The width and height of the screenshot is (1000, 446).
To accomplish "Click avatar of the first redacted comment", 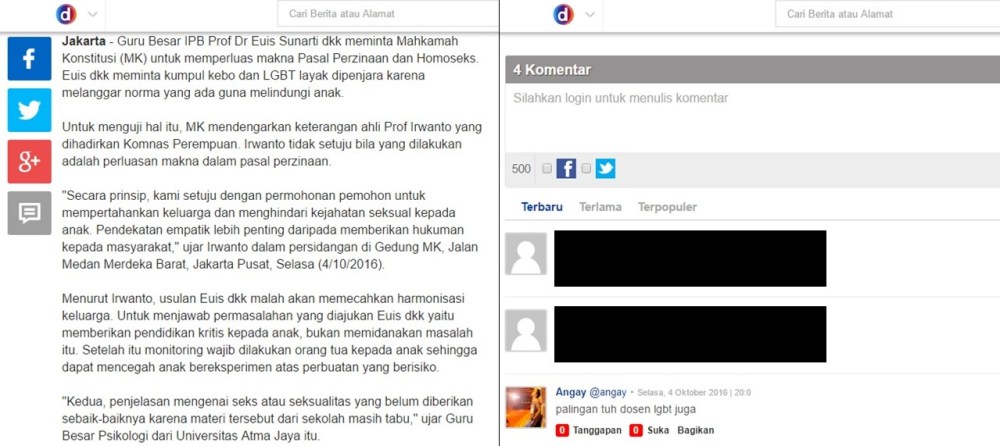I will point(526,254).
